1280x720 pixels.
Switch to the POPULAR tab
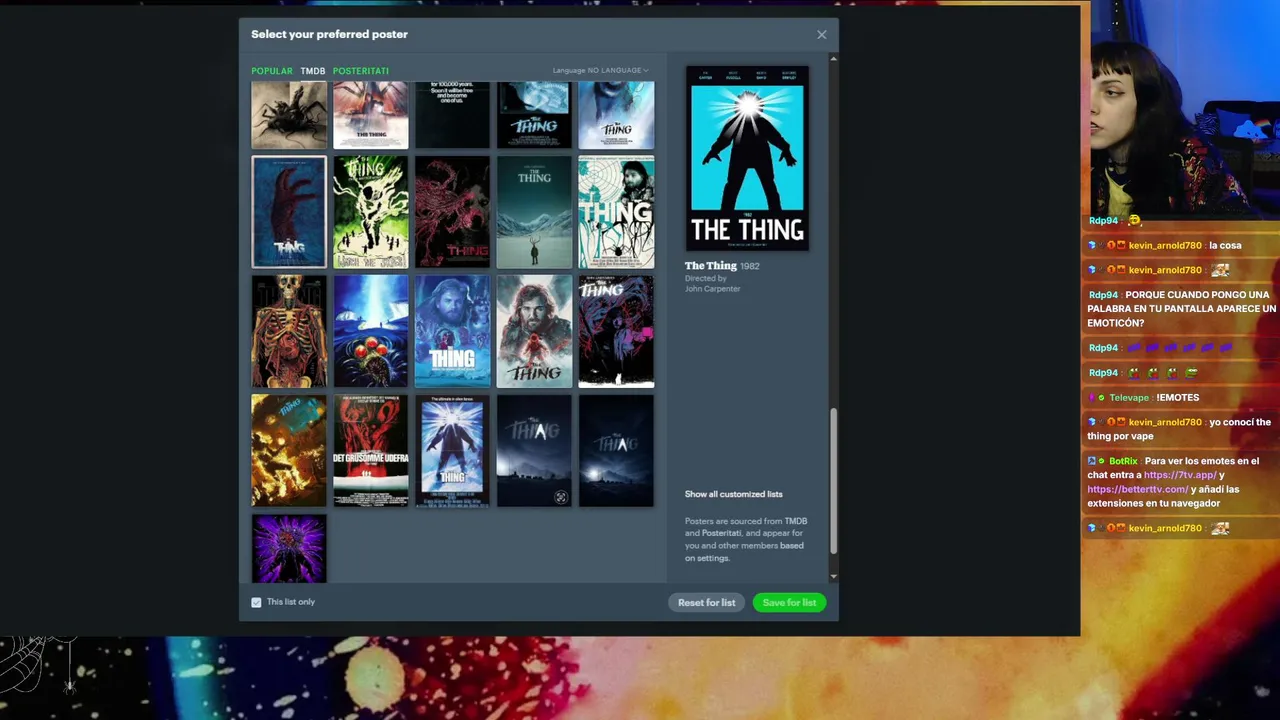click(272, 71)
